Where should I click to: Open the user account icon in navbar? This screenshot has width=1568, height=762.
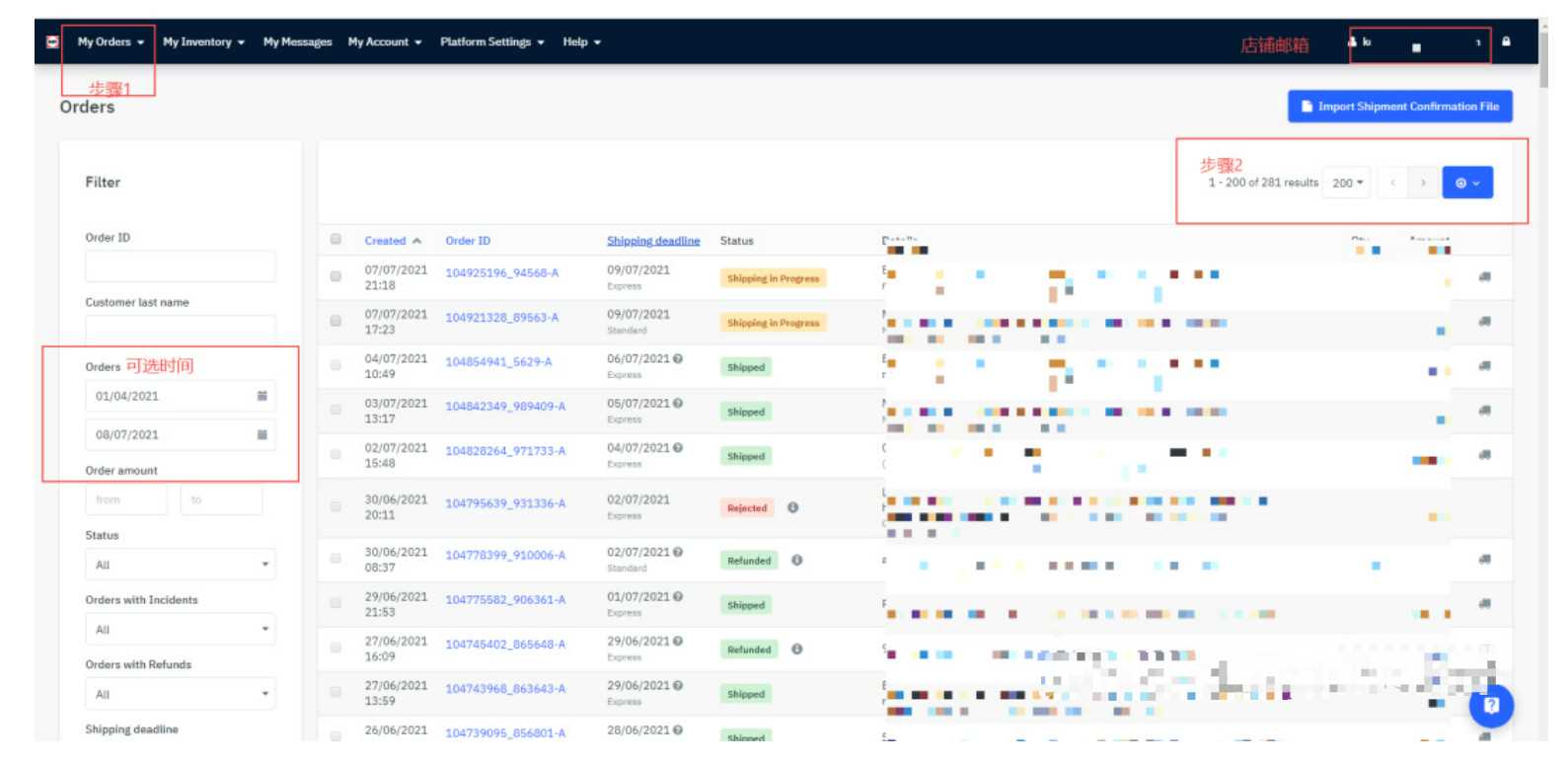1353,41
